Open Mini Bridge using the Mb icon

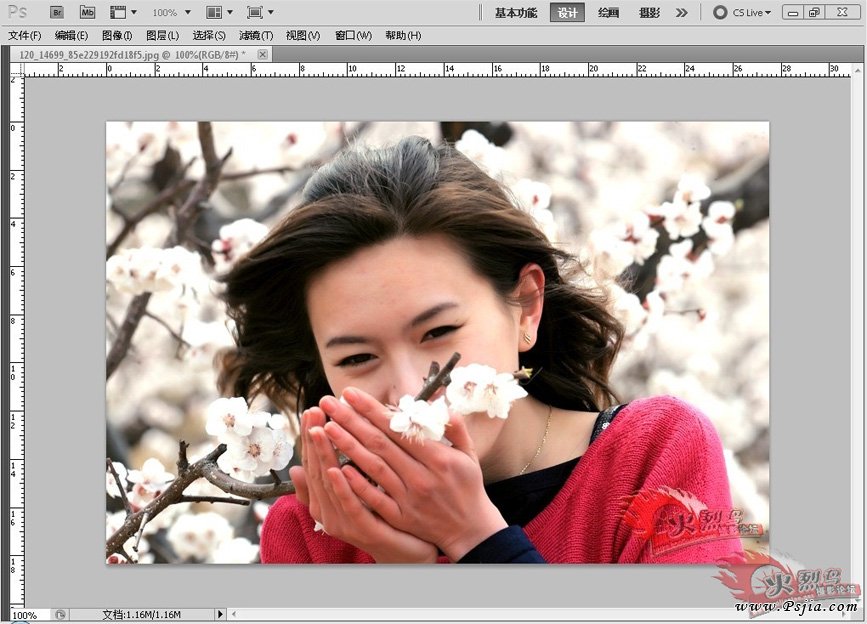click(87, 12)
